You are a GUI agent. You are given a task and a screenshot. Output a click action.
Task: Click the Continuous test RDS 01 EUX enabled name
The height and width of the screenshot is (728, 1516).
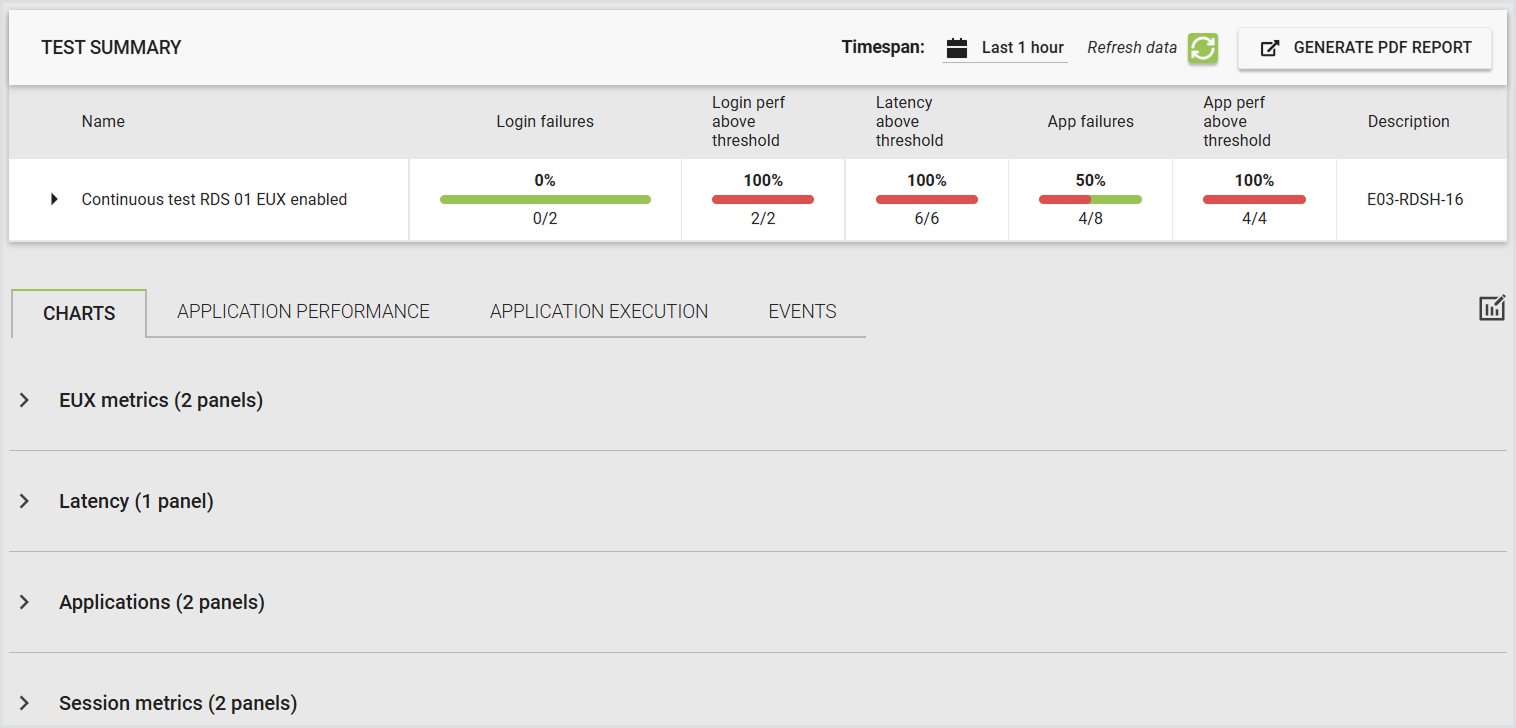(214, 200)
